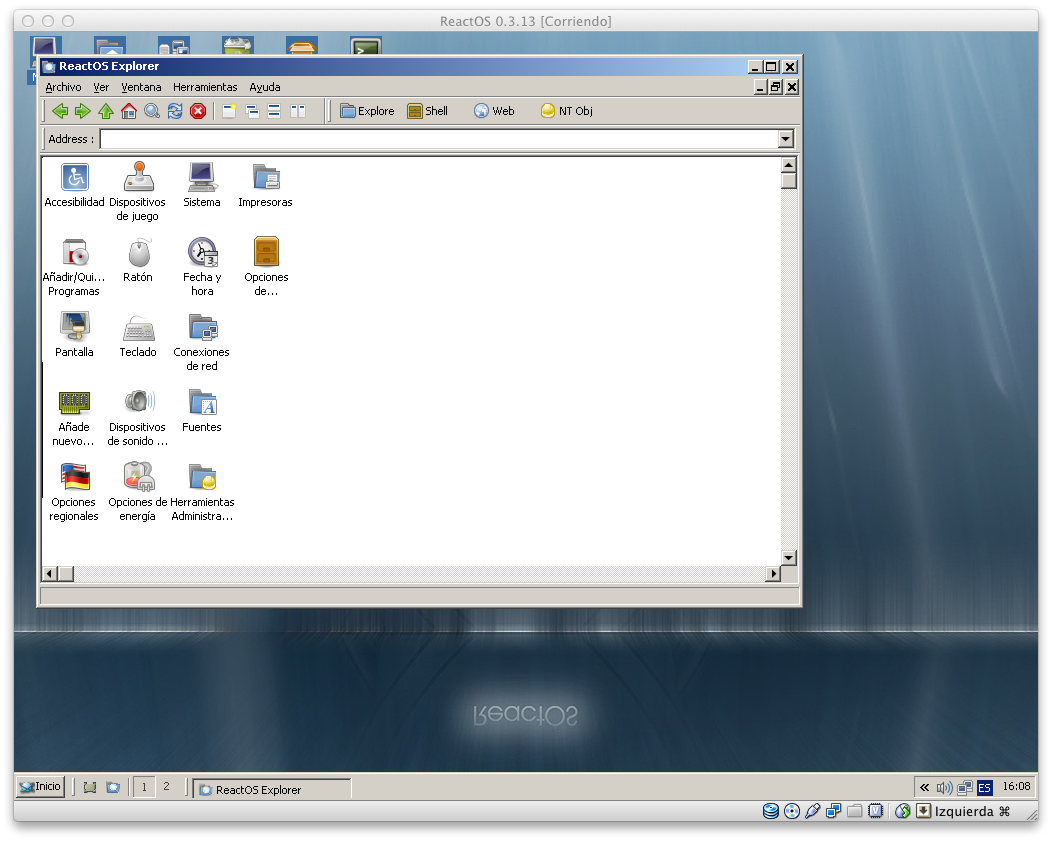Viewport: 1052px width, 841px height.
Task: Click the horizontal scrollbar right arrow
Action: [773, 573]
